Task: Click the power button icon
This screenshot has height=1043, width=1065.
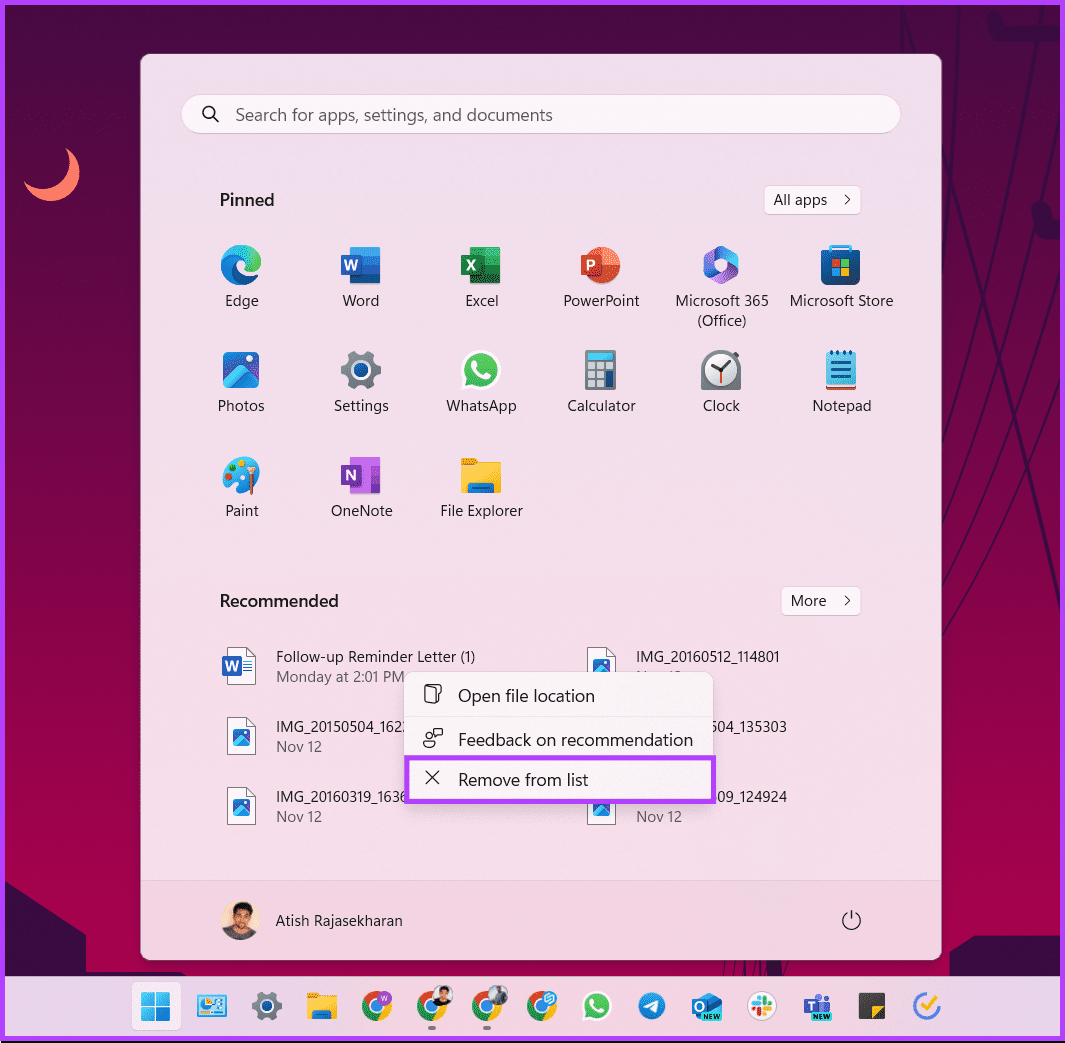Action: point(851,920)
